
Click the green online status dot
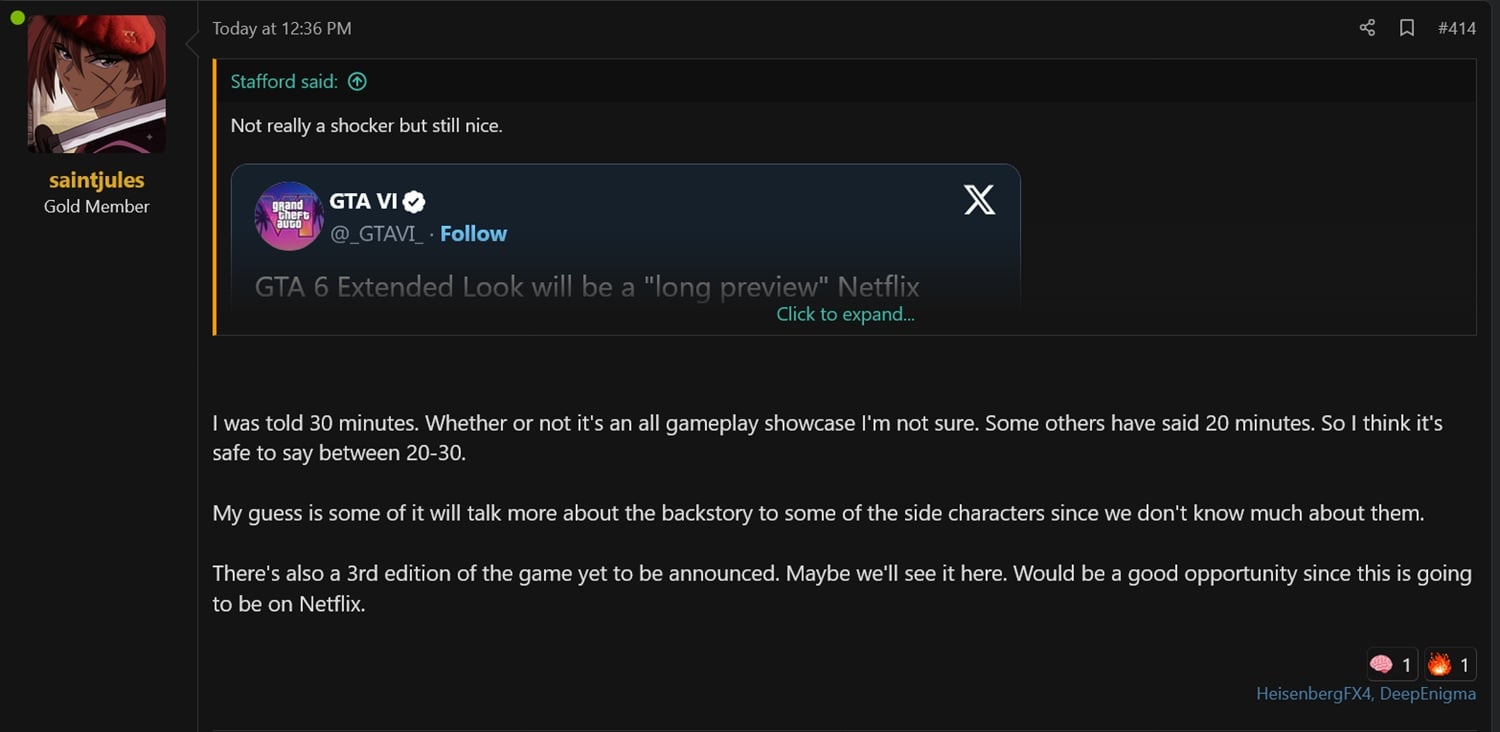tap(17, 17)
